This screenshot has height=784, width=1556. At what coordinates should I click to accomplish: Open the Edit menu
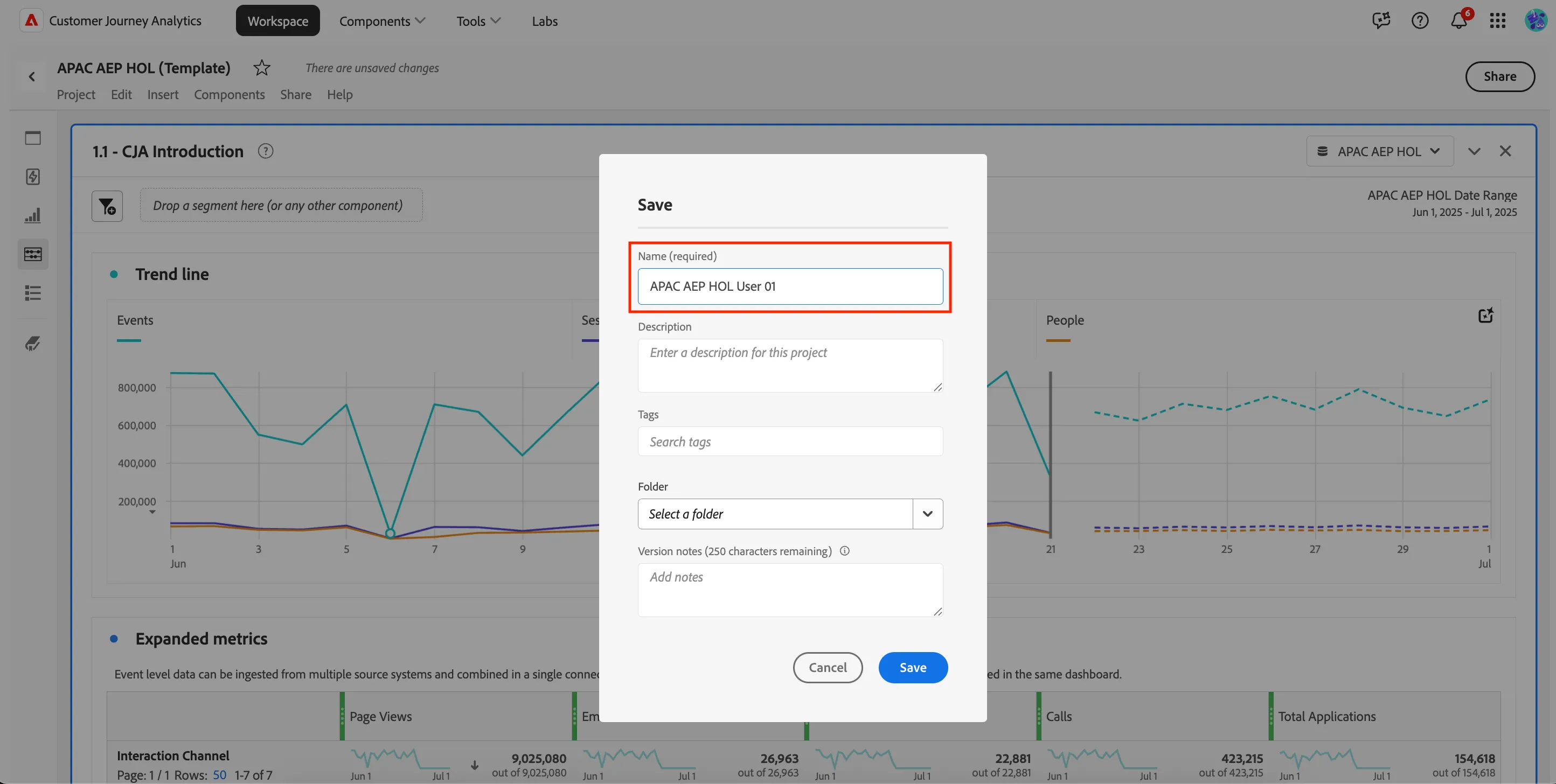pos(121,94)
